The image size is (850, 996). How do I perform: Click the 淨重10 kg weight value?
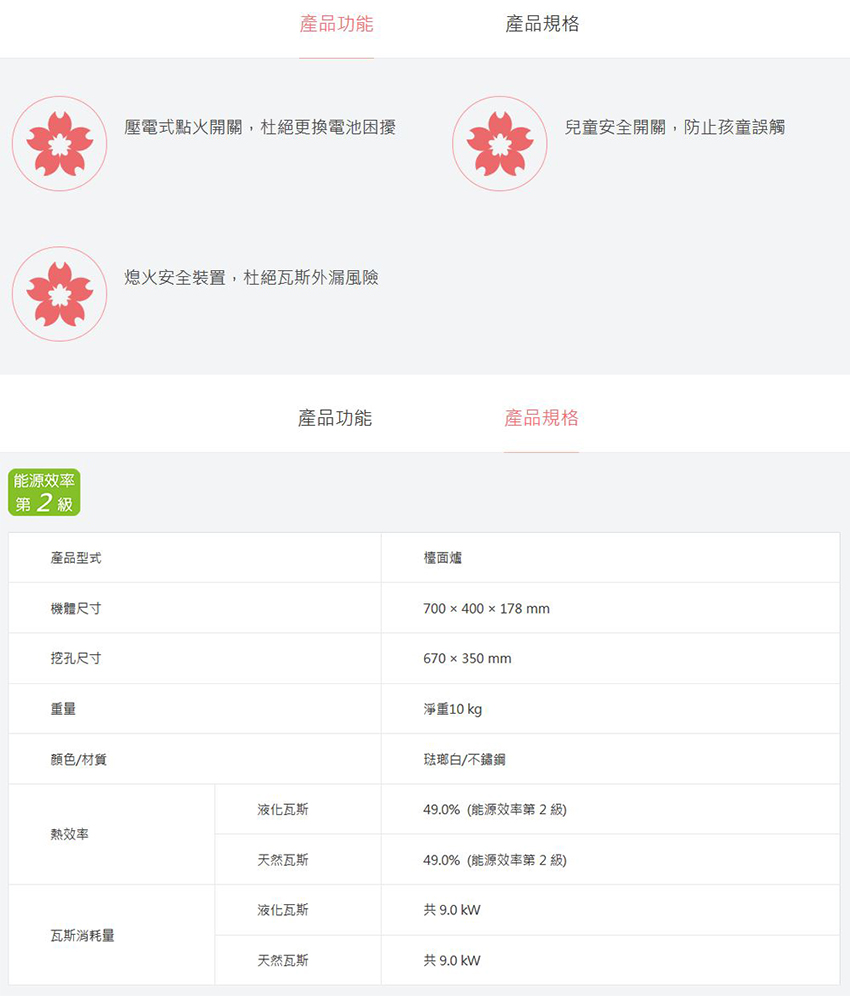point(452,709)
